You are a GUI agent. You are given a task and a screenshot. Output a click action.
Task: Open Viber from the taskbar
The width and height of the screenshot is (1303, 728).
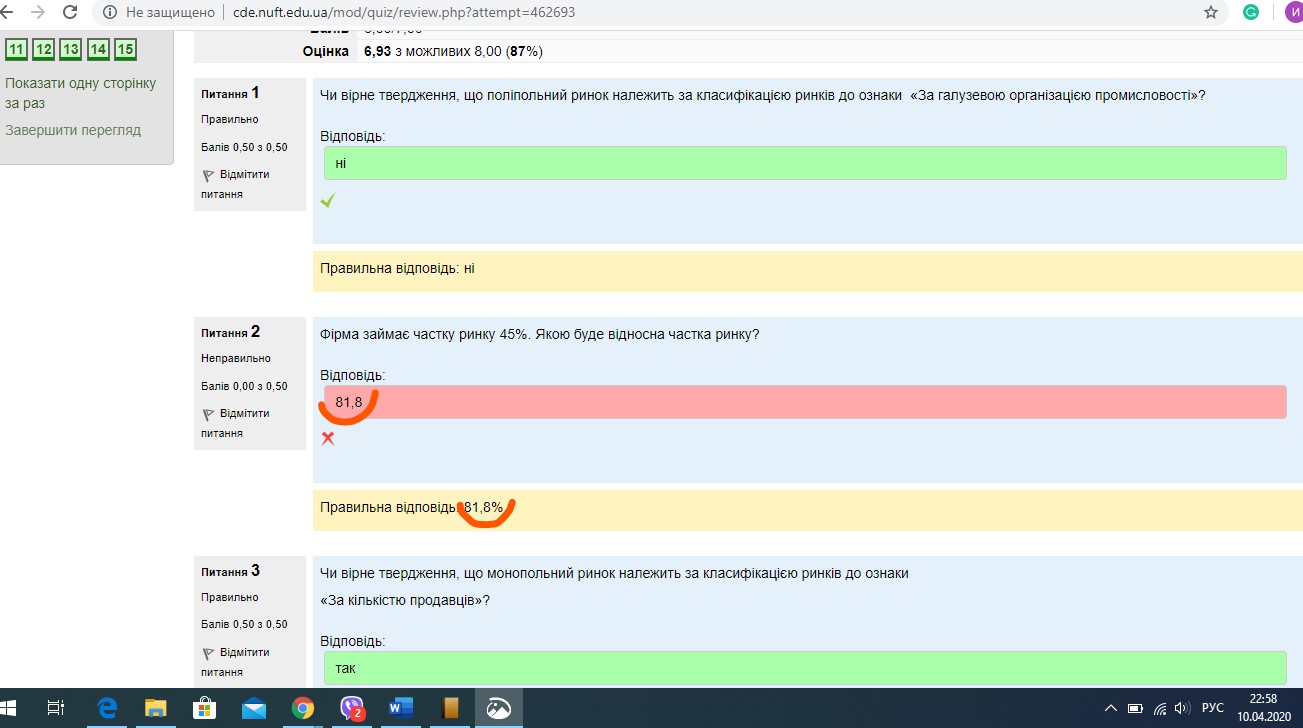pos(351,707)
